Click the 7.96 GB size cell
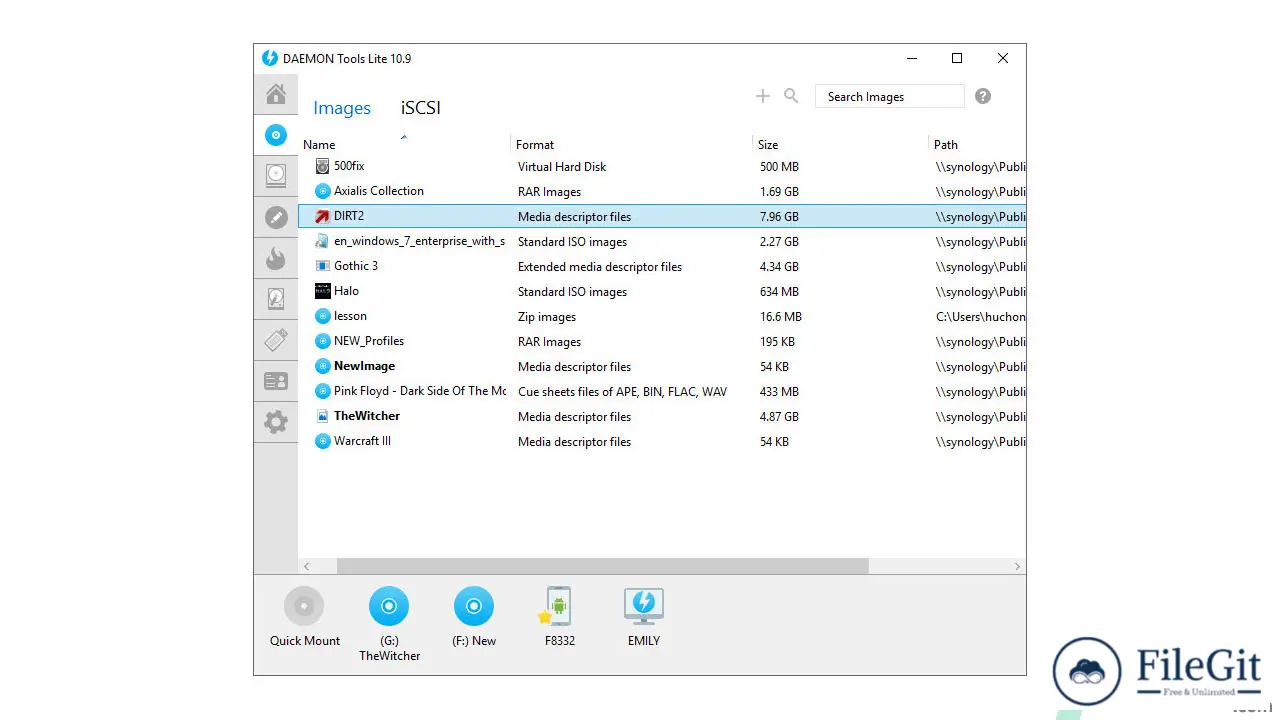Image resolution: width=1280 pixels, height=720 pixels. point(779,217)
